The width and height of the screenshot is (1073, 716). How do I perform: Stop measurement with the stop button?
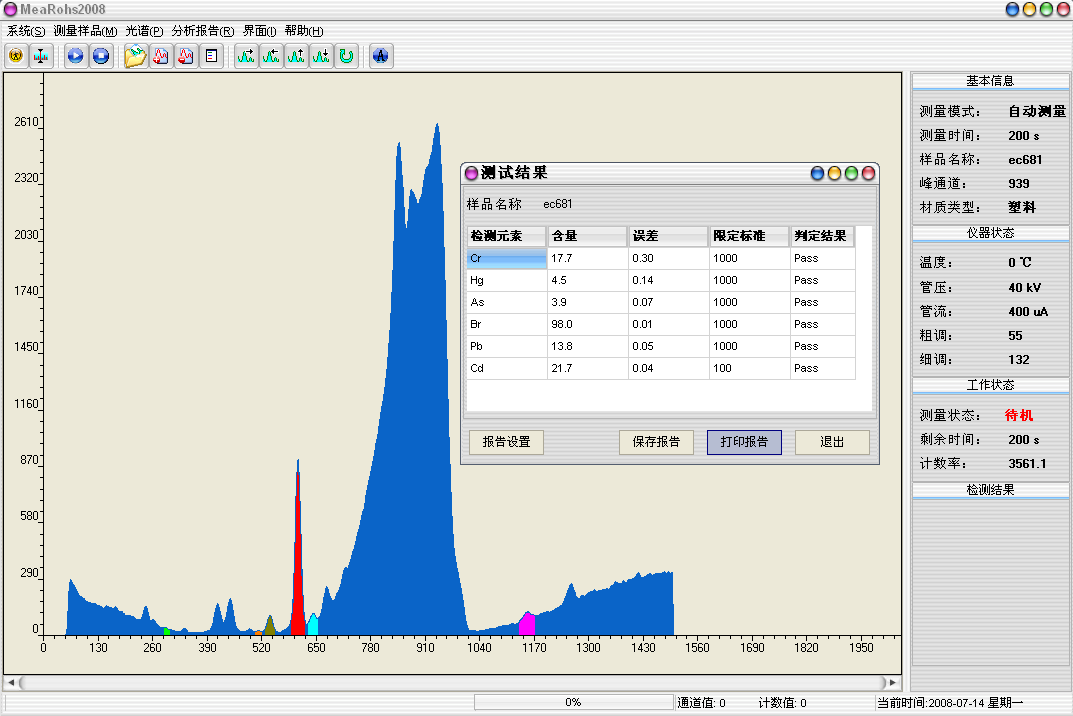coord(100,56)
